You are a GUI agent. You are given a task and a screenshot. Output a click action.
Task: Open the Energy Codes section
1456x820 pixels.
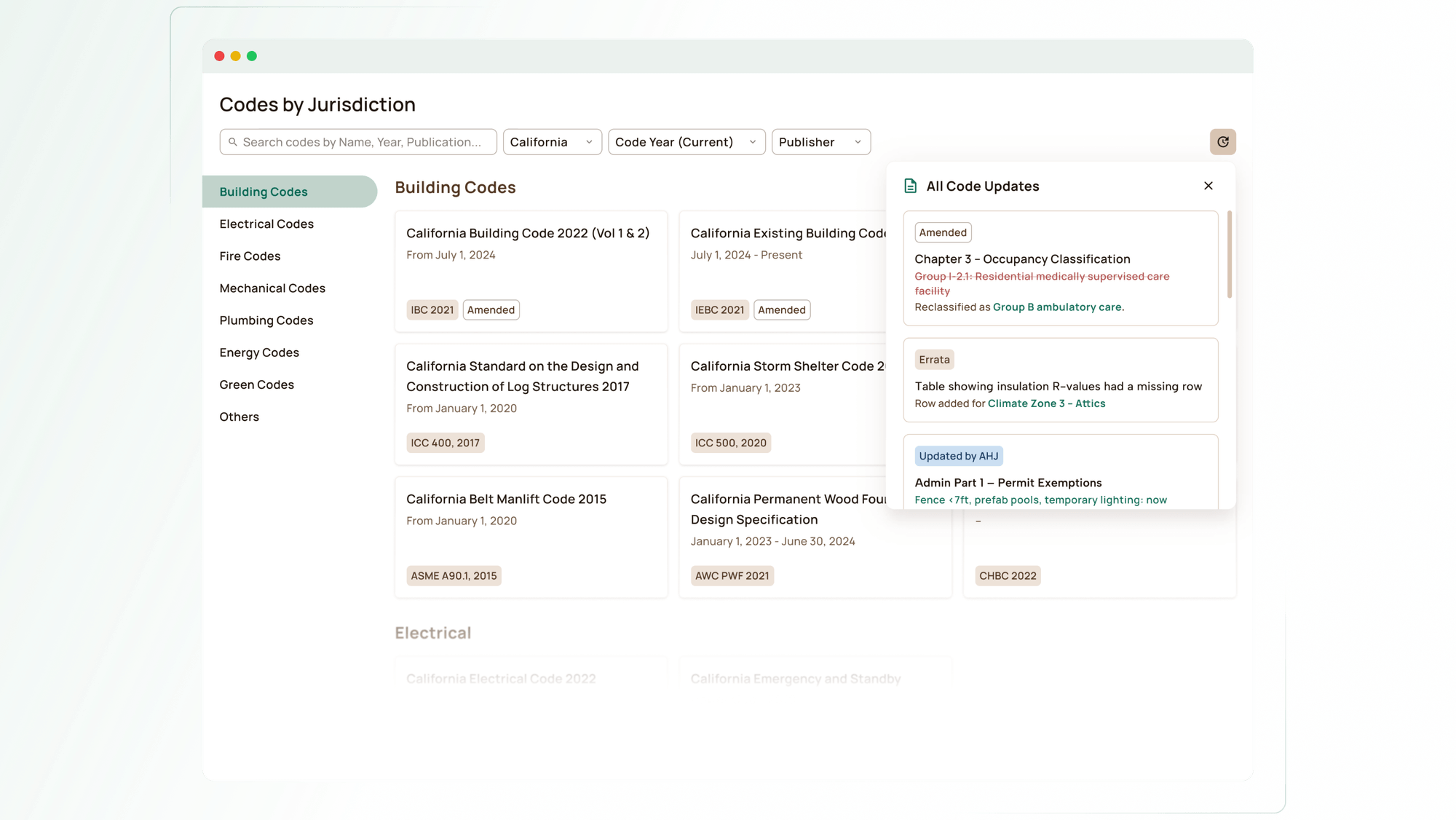click(x=259, y=352)
